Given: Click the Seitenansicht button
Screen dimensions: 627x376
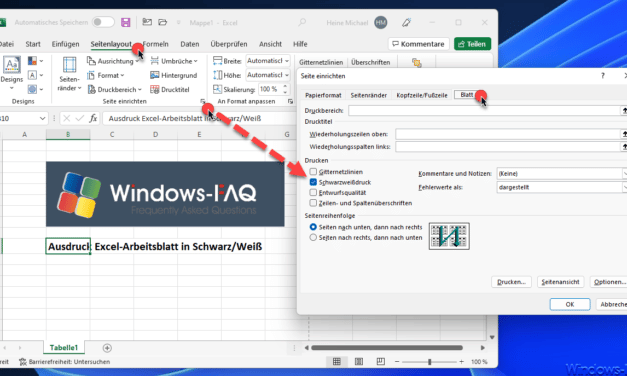Looking at the screenshot, I should coord(560,282).
